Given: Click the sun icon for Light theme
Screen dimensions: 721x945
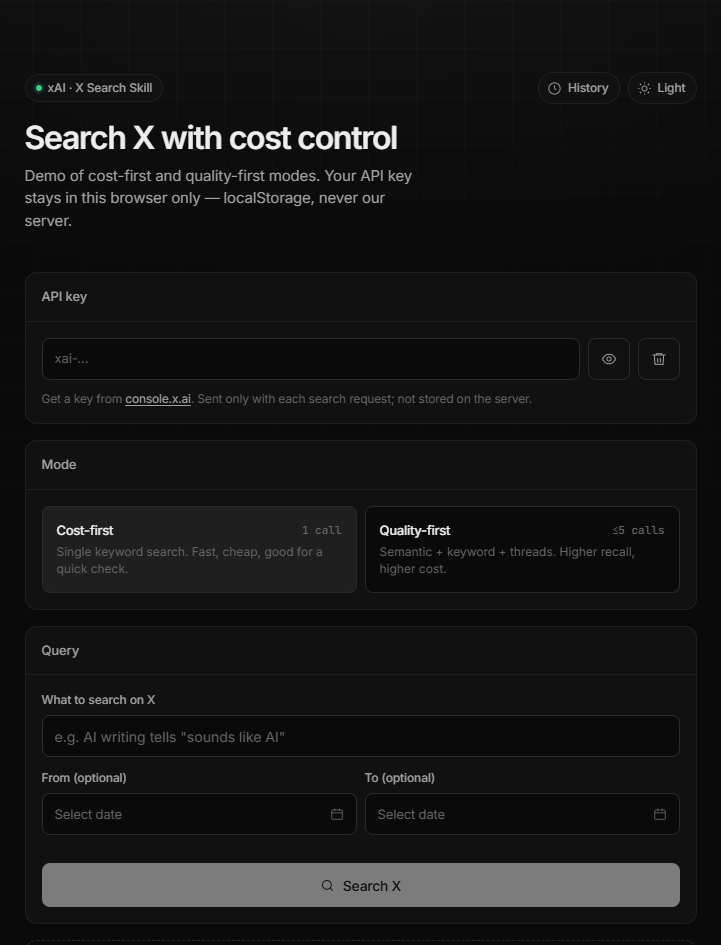Looking at the screenshot, I should click(x=644, y=89).
